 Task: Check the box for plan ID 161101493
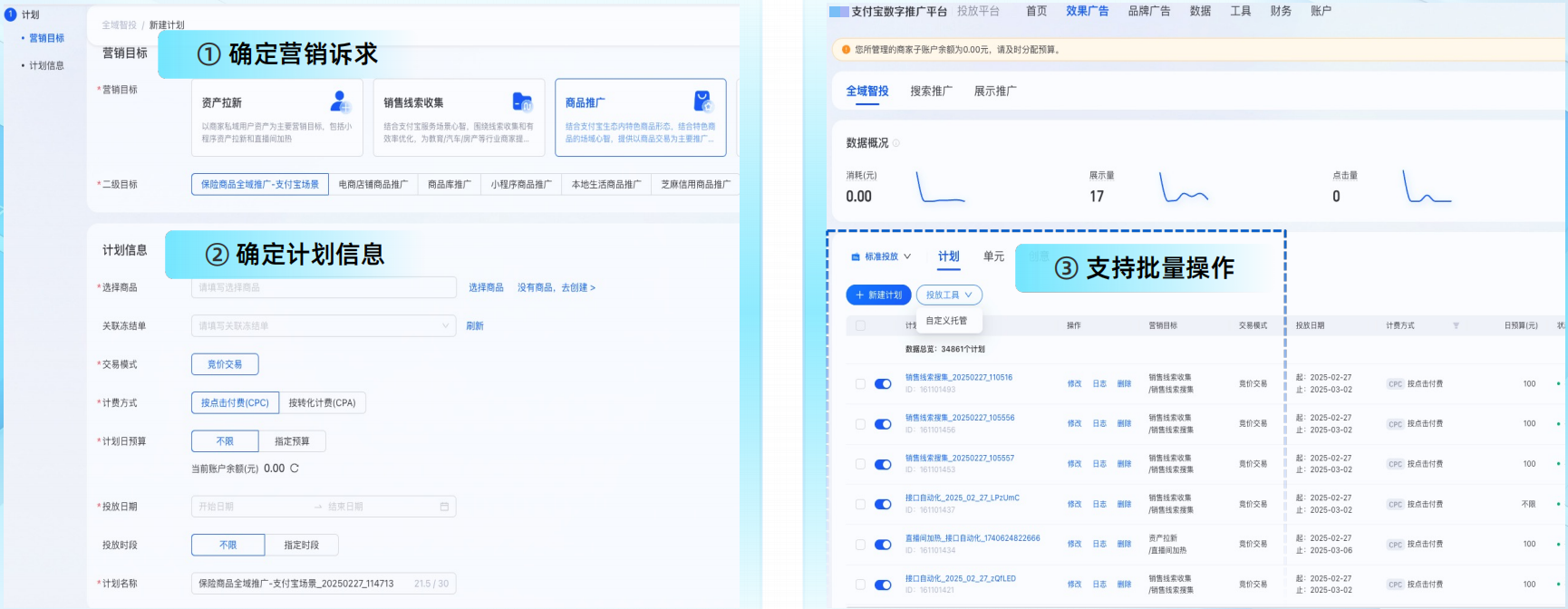(x=860, y=384)
